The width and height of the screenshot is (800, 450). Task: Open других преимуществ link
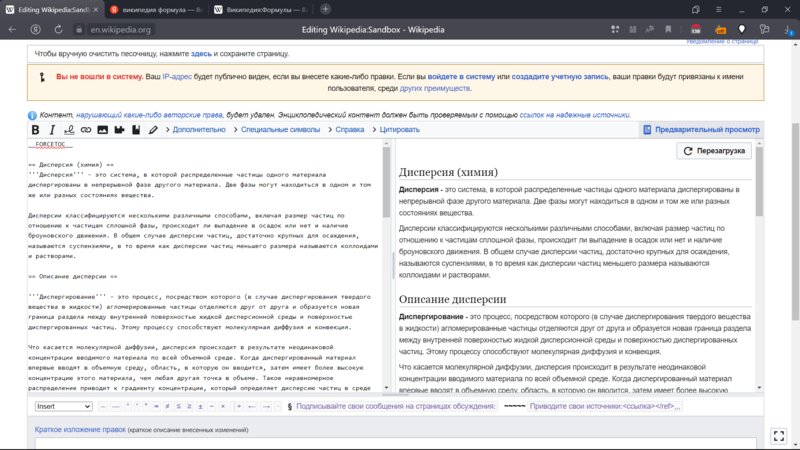[435, 88]
